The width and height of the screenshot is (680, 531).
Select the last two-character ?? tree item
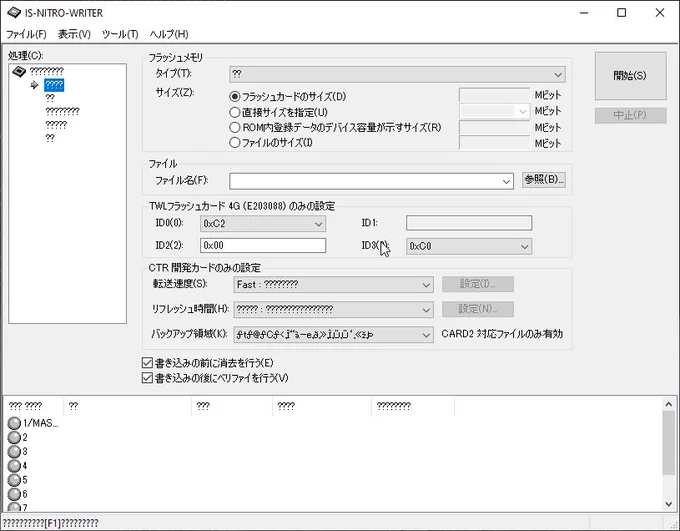click(50, 138)
